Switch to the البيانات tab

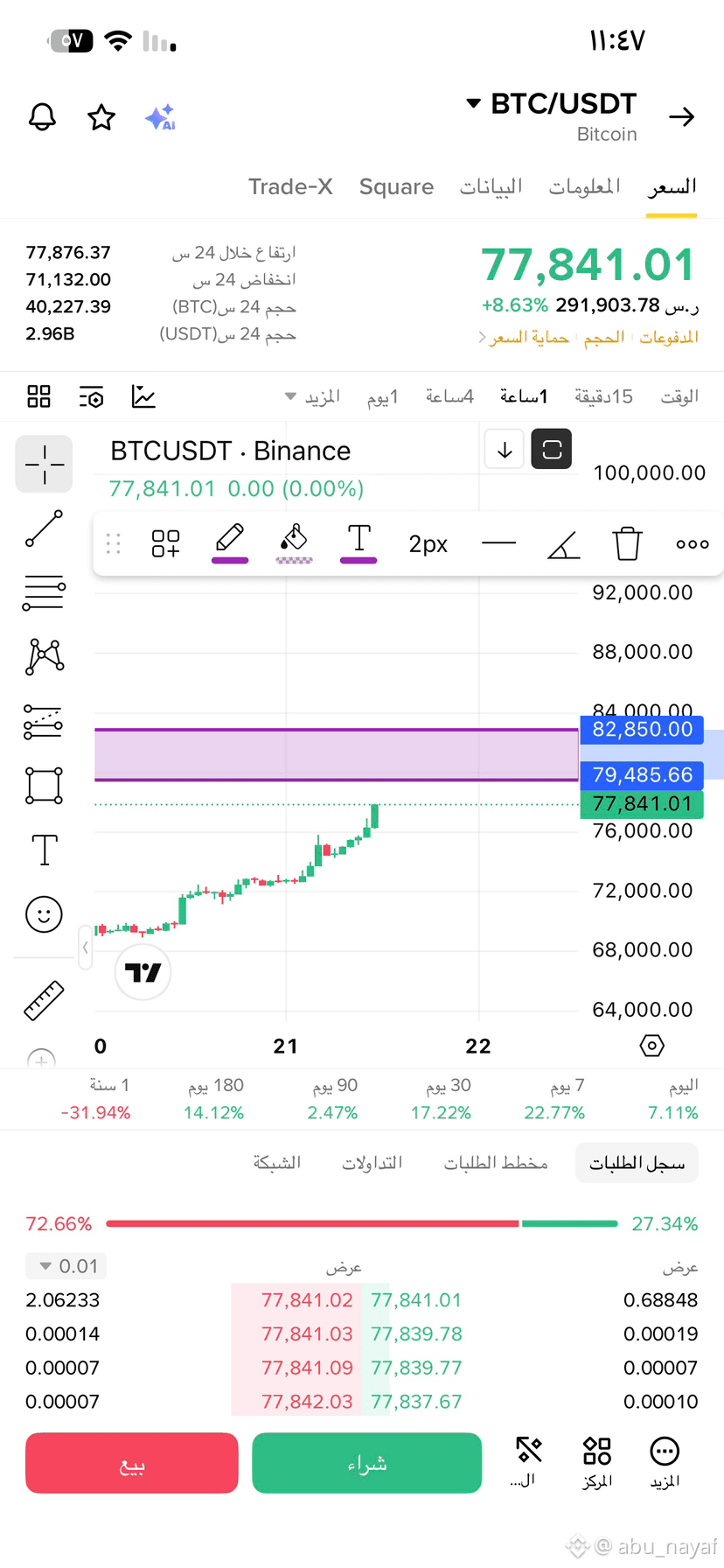(x=491, y=186)
